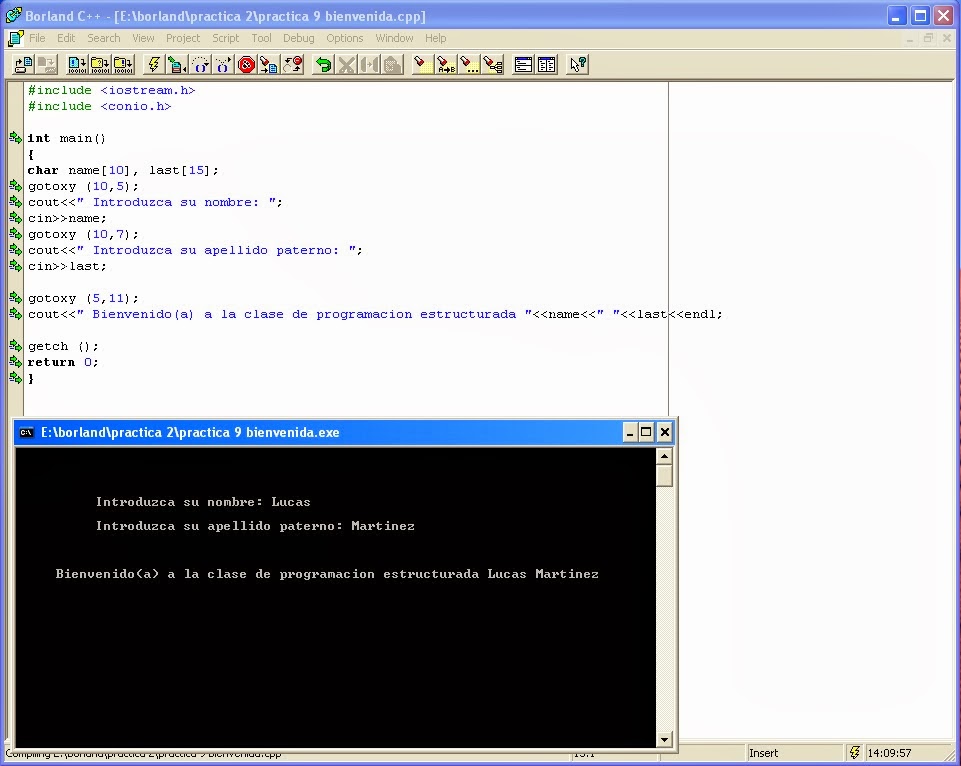Expand the Search menu

104,38
